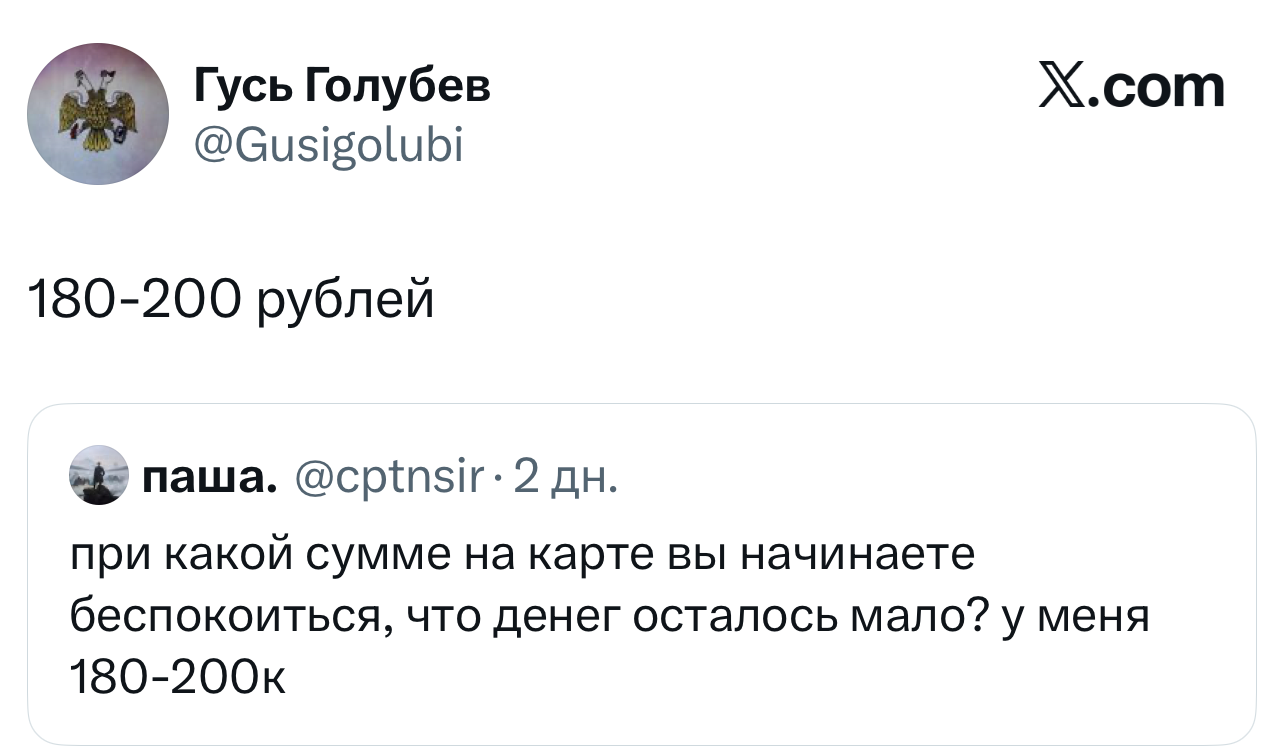Click the X logo icon

(1064, 87)
